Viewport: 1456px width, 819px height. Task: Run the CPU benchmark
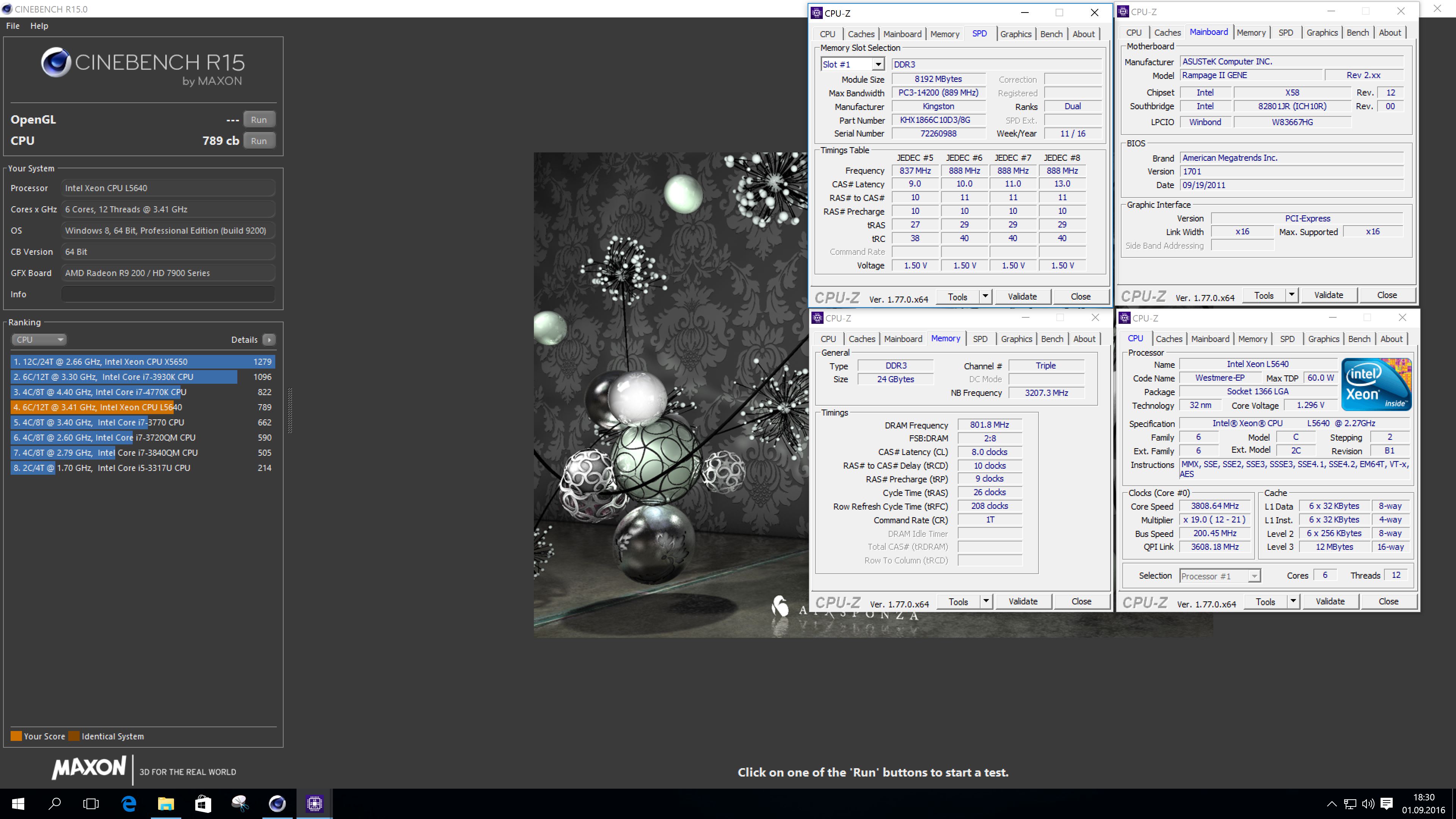259,141
